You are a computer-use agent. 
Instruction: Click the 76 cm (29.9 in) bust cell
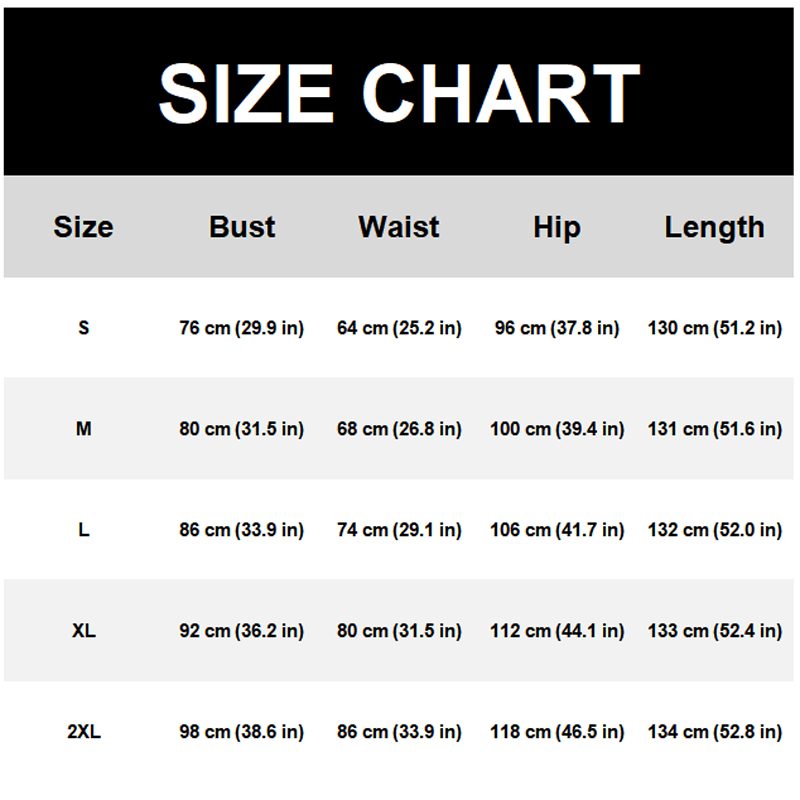click(x=242, y=328)
